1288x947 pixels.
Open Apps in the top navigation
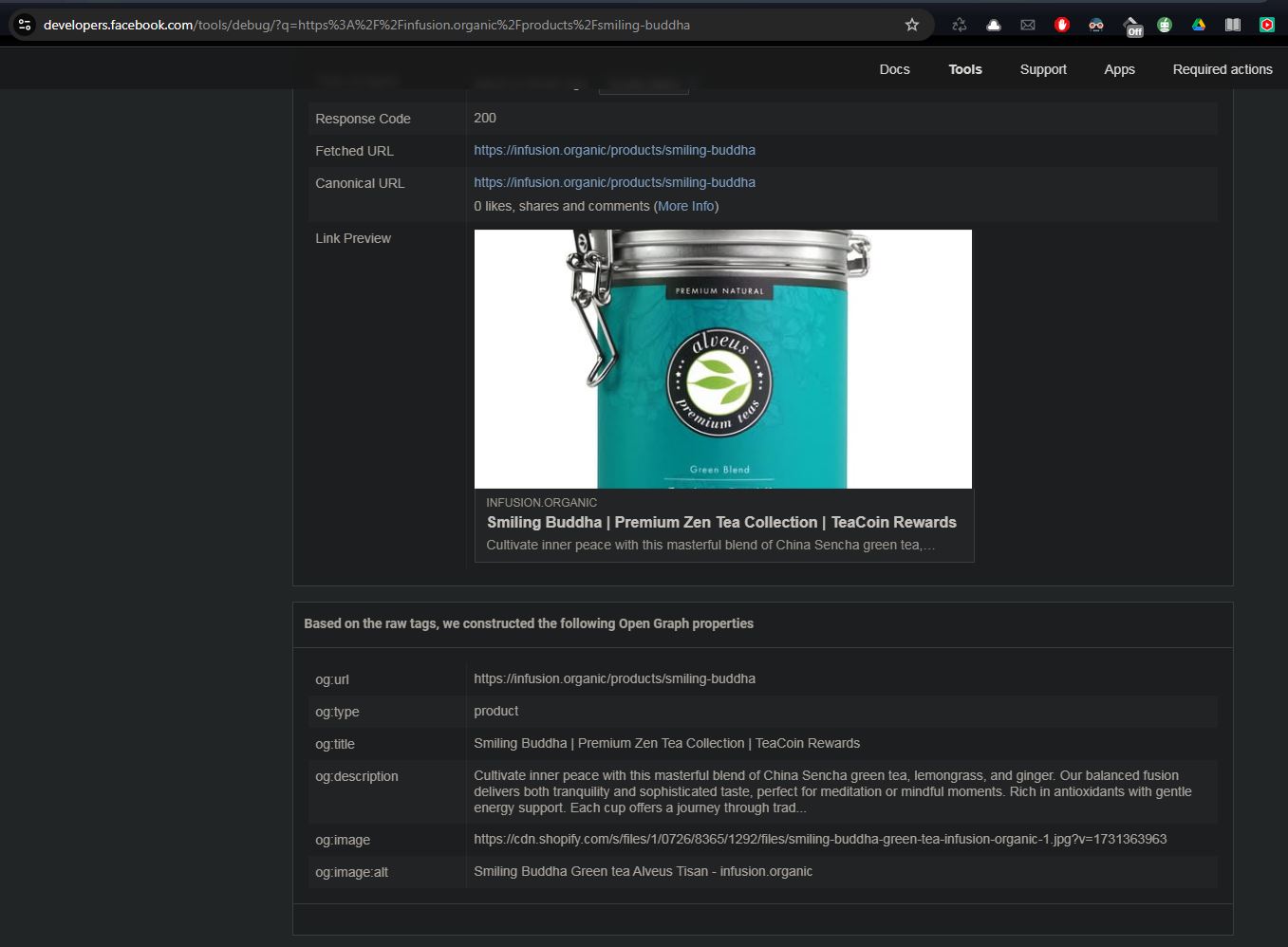tap(1119, 69)
